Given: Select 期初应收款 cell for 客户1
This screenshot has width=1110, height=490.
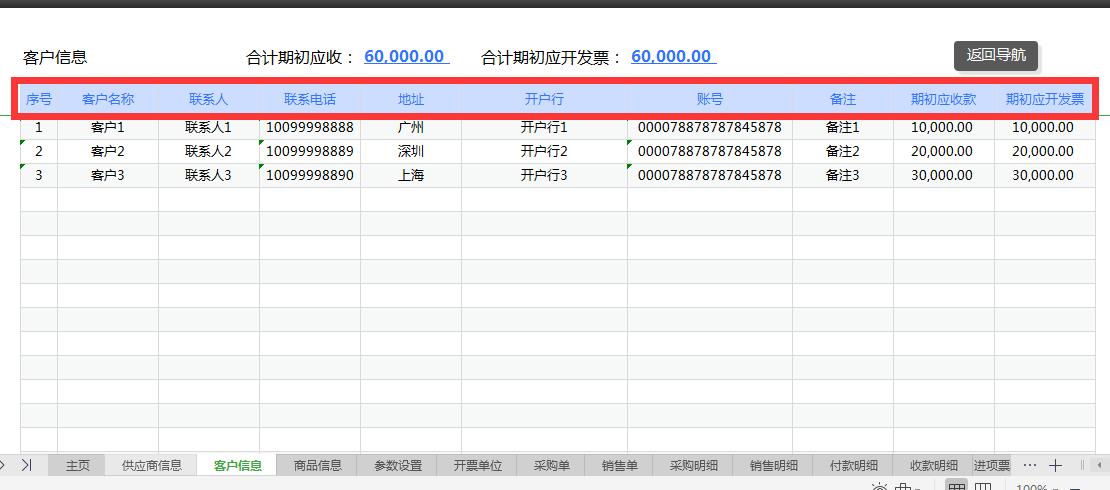Looking at the screenshot, I should [x=944, y=128].
